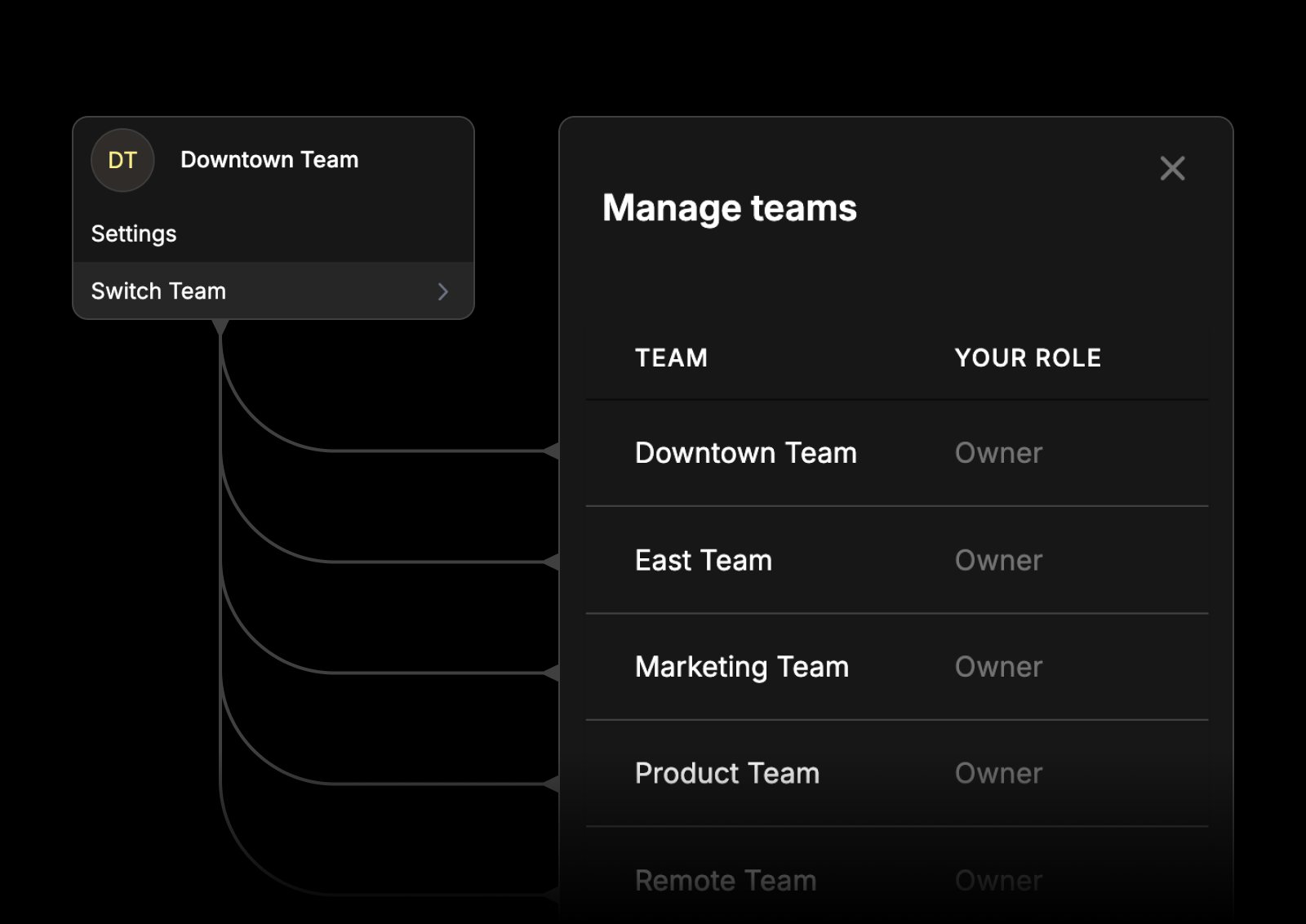Click the Downtown Team name in the dropdown header
This screenshot has height=924, width=1306.
[269, 159]
